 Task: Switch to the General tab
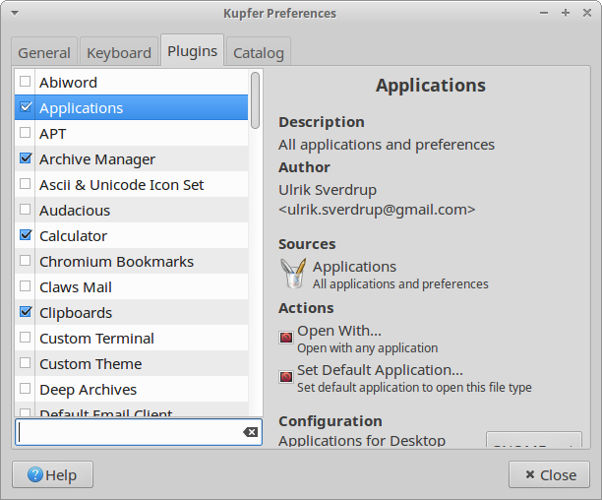(x=44, y=53)
